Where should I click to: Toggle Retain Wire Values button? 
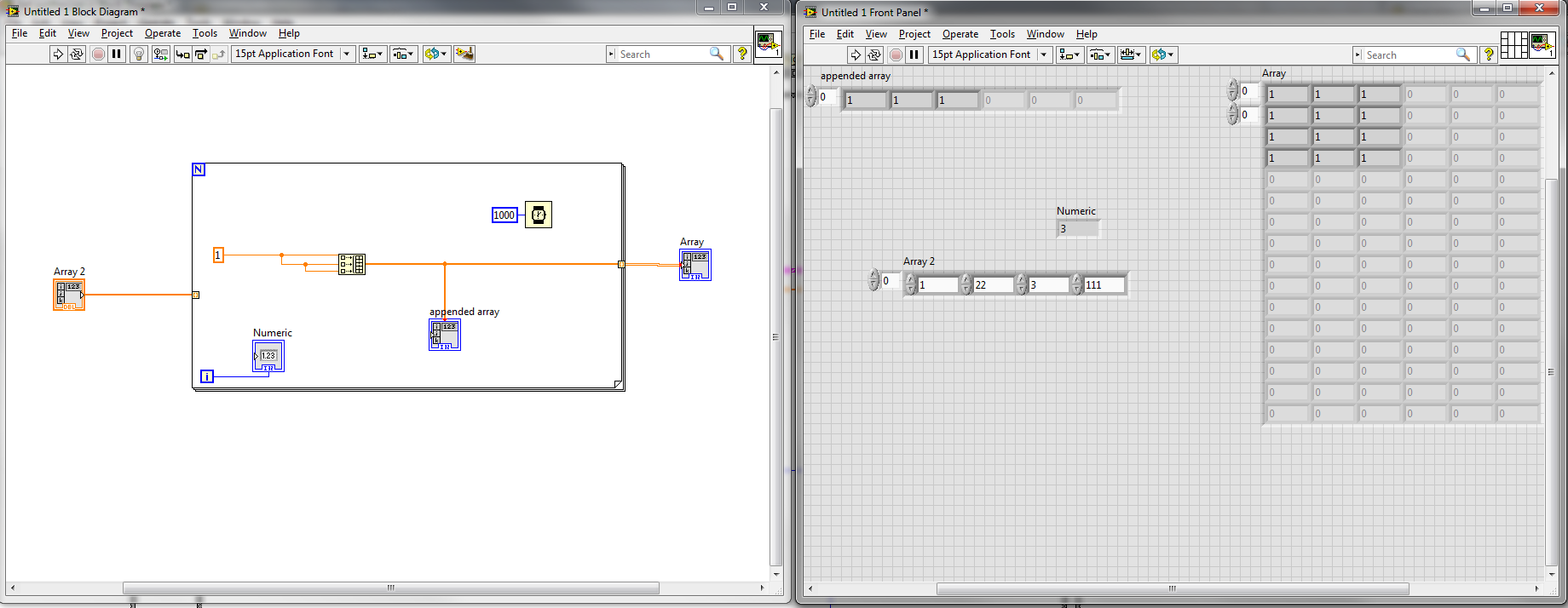point(160,54)
